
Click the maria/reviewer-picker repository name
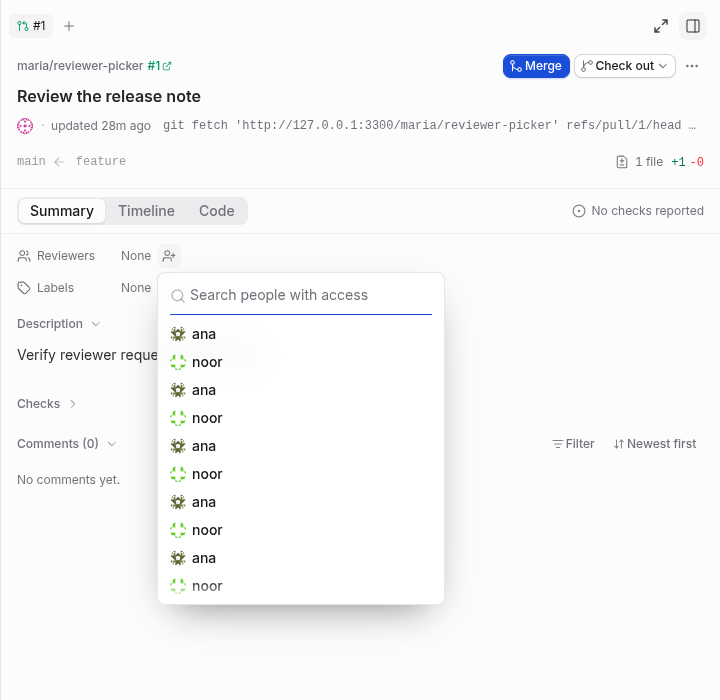[x=80, y=66]
